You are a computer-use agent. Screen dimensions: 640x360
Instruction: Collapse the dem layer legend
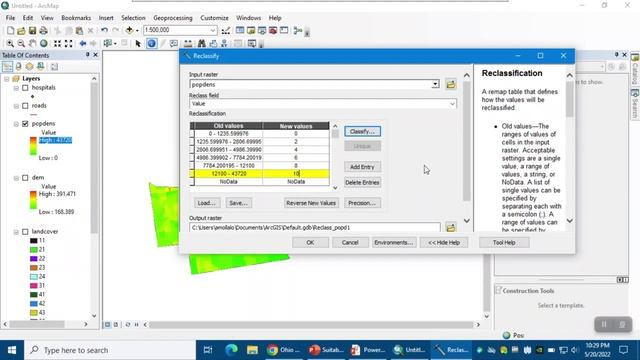(16, 178)
